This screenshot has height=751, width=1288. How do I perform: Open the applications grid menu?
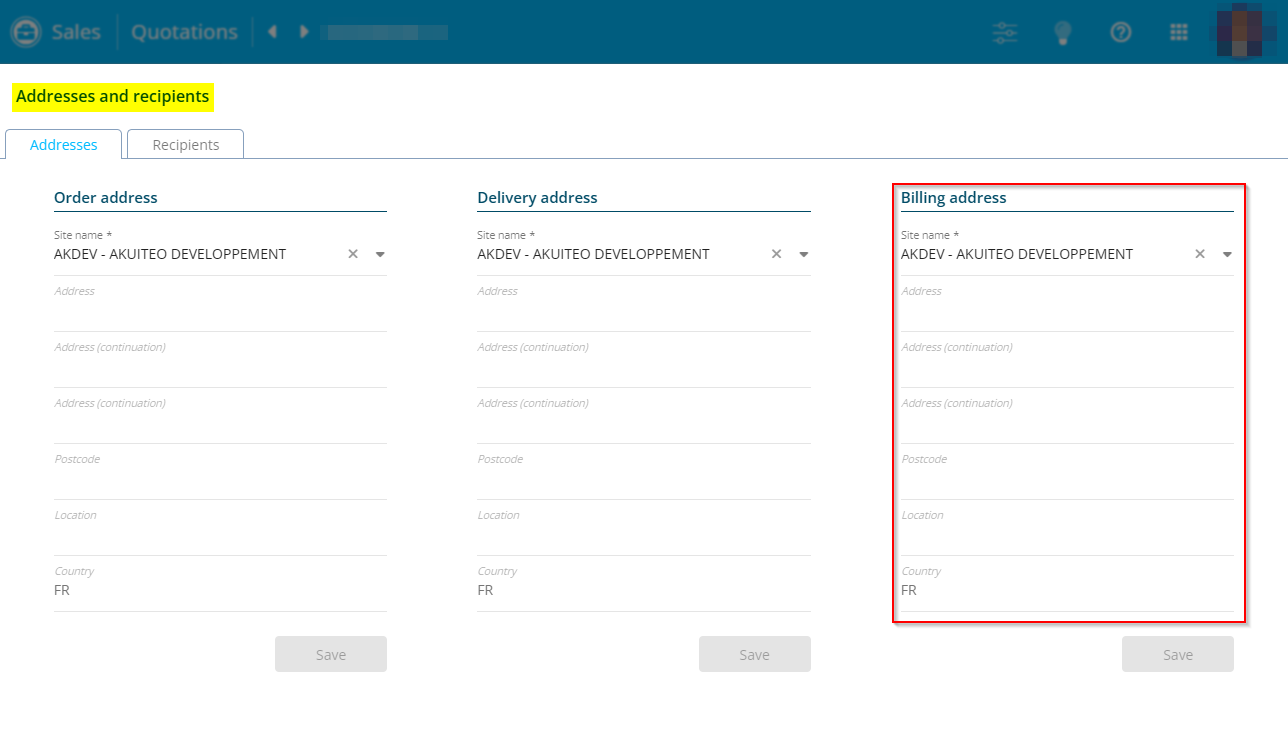(x=1179, y=32)
